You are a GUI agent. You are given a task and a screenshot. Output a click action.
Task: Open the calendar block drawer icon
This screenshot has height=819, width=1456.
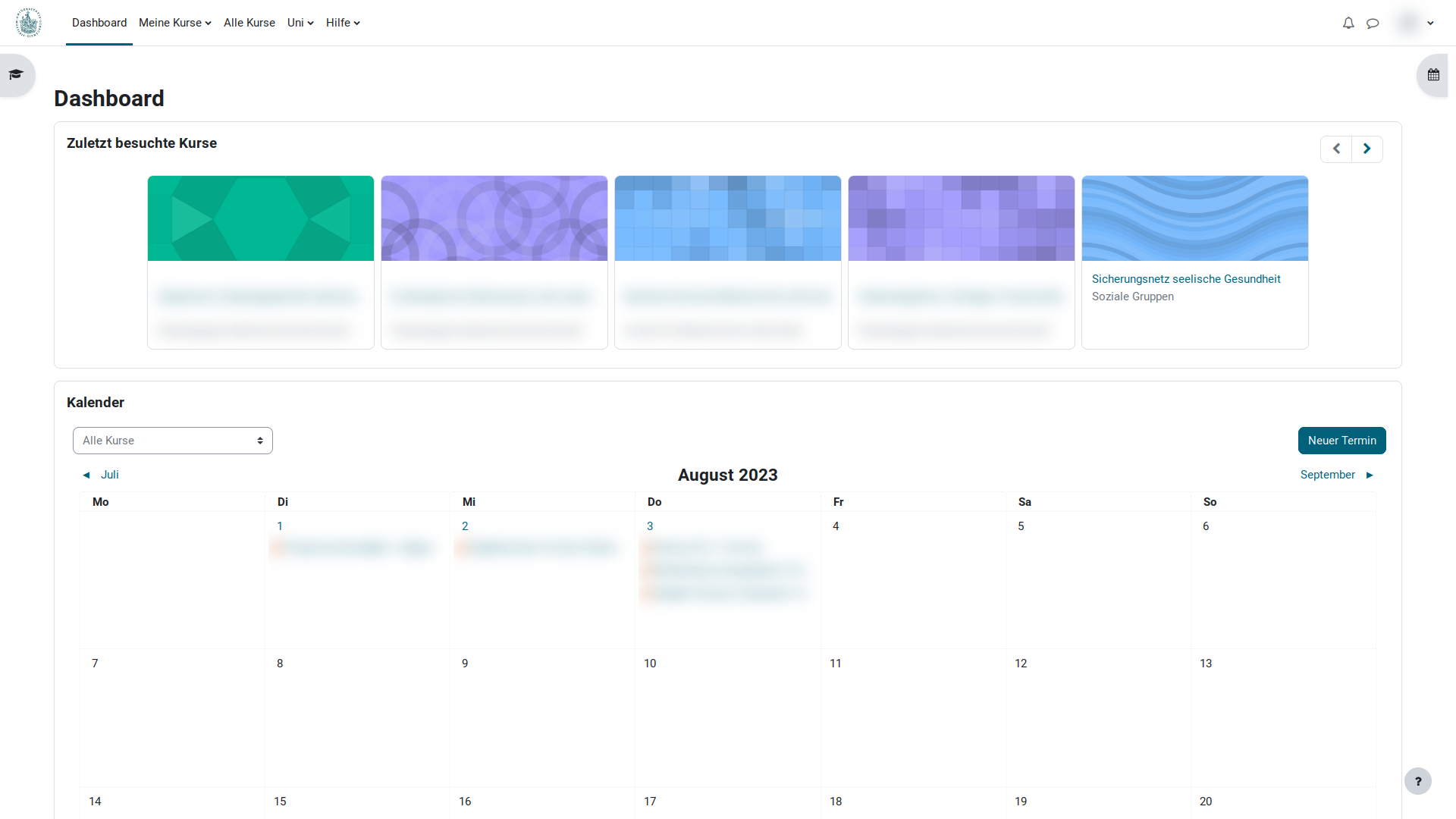[x=1433, y=74]
